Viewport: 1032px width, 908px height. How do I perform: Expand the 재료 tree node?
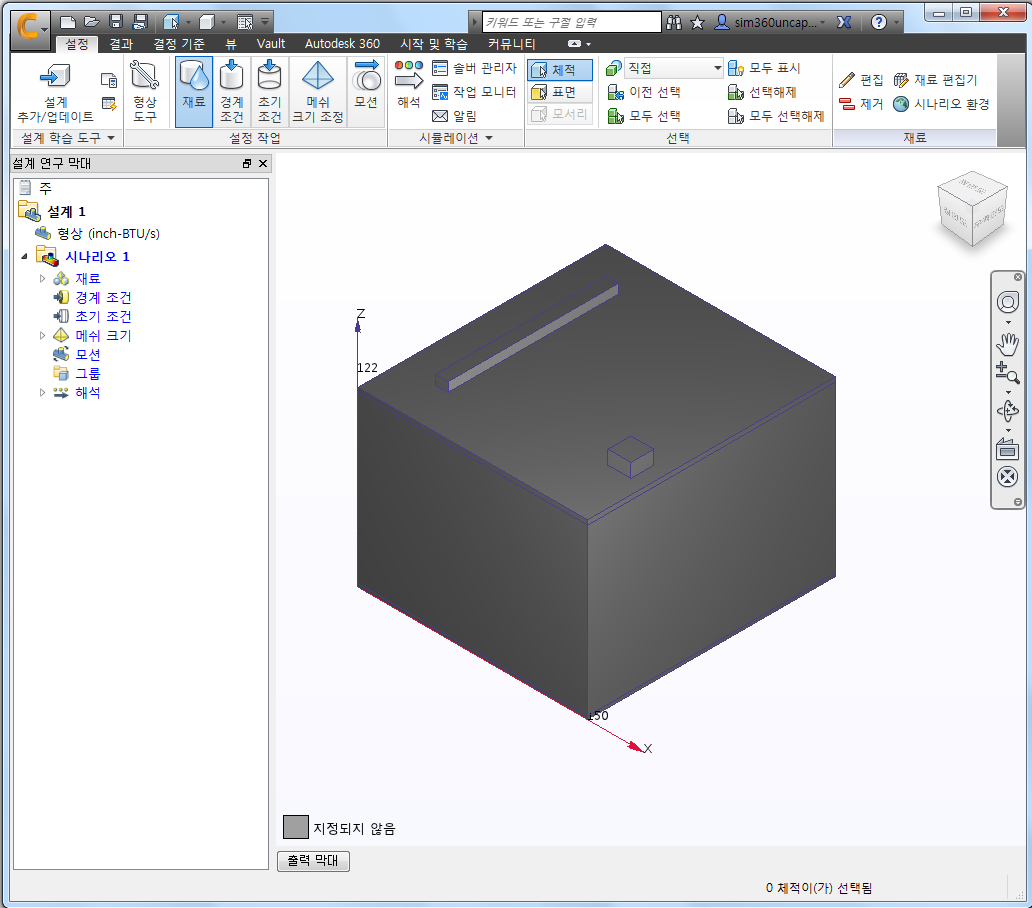(x=43, y=278)
